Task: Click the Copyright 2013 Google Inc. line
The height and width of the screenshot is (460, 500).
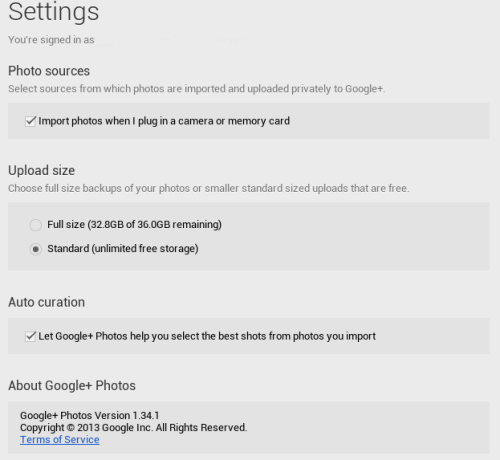Action: coord(134,428)
